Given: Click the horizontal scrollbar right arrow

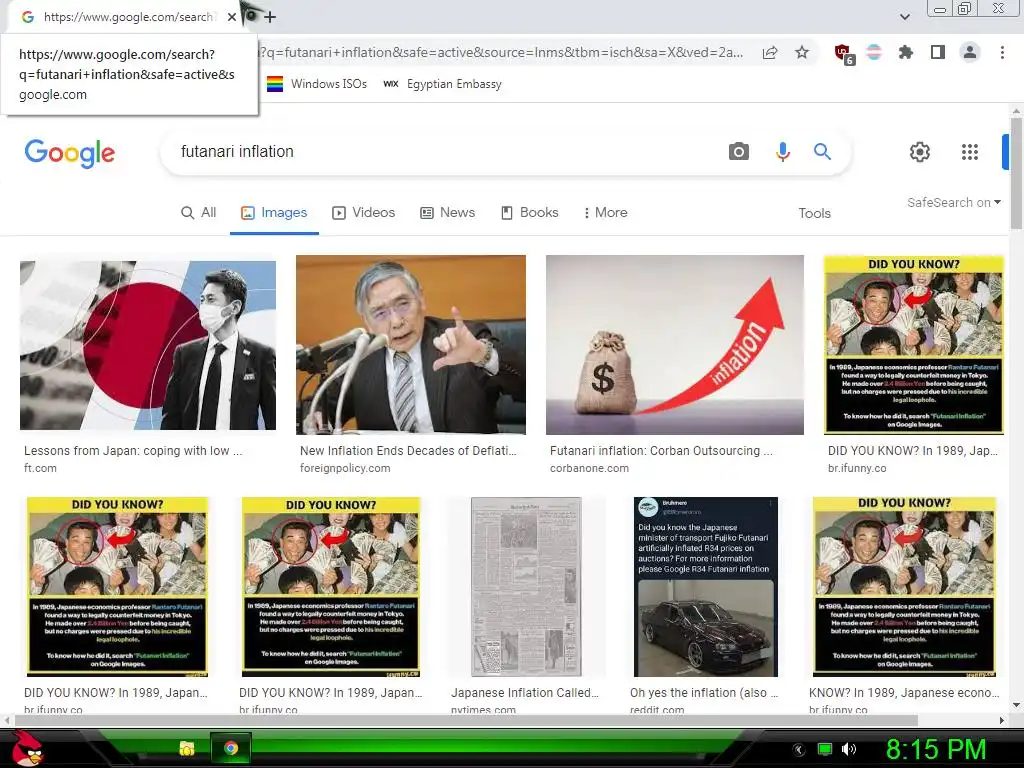Looking at the screenshot, I should 1002,720.
